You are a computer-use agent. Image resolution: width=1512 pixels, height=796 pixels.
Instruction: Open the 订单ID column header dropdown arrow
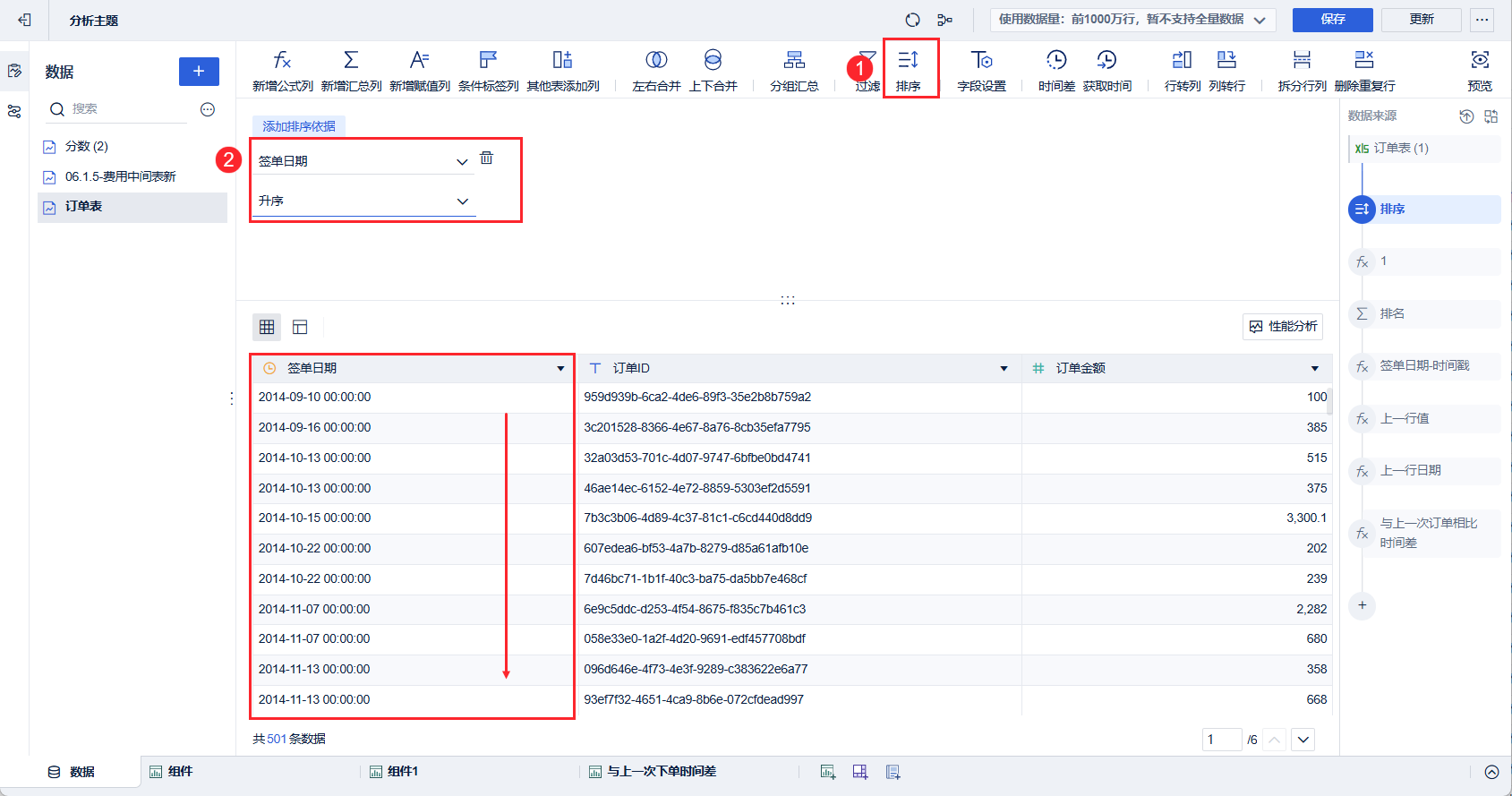1004,369
